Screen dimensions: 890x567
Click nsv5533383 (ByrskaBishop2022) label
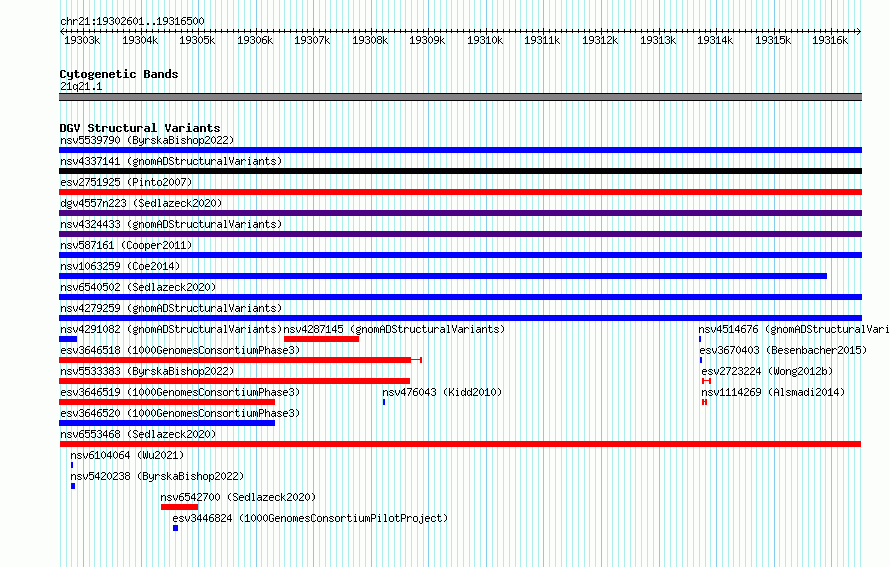tap(147, 371)
